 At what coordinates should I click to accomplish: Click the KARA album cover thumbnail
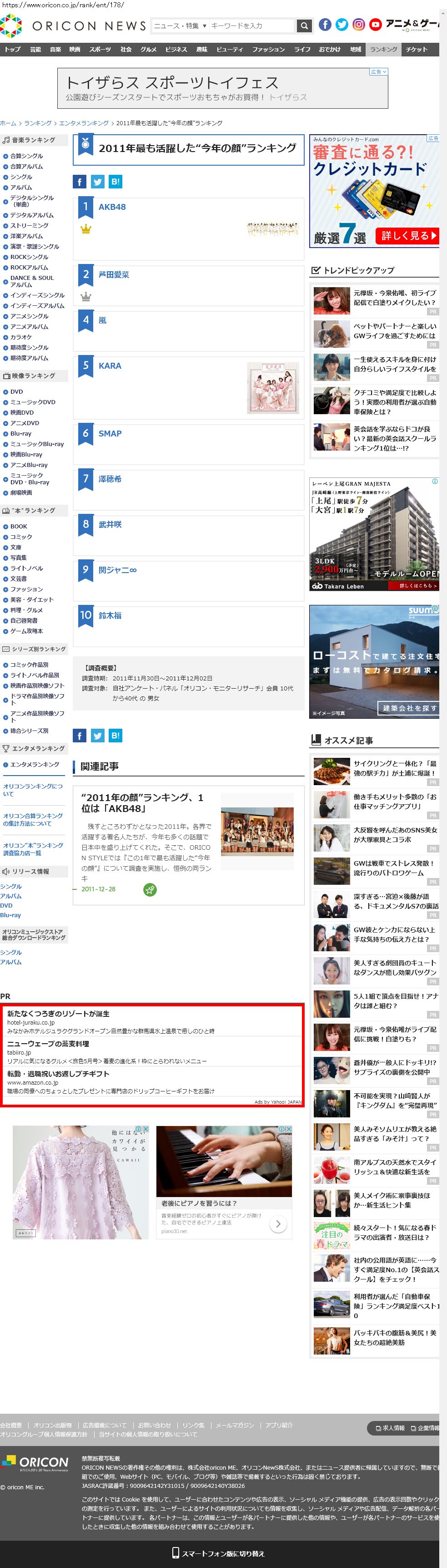point(273,388)
